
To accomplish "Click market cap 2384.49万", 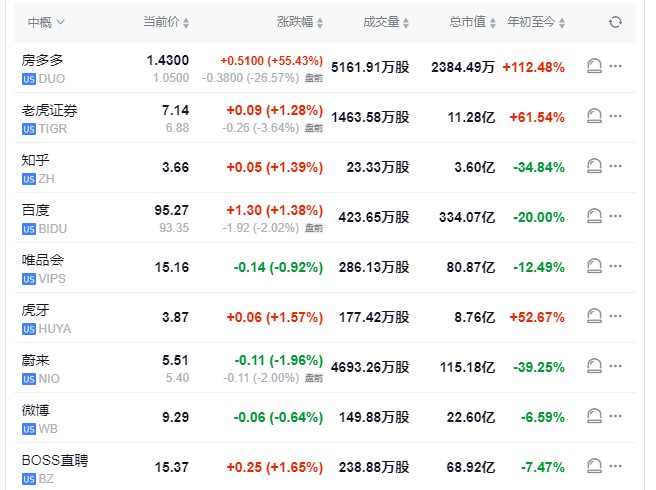I will click(x=463, y=67).
